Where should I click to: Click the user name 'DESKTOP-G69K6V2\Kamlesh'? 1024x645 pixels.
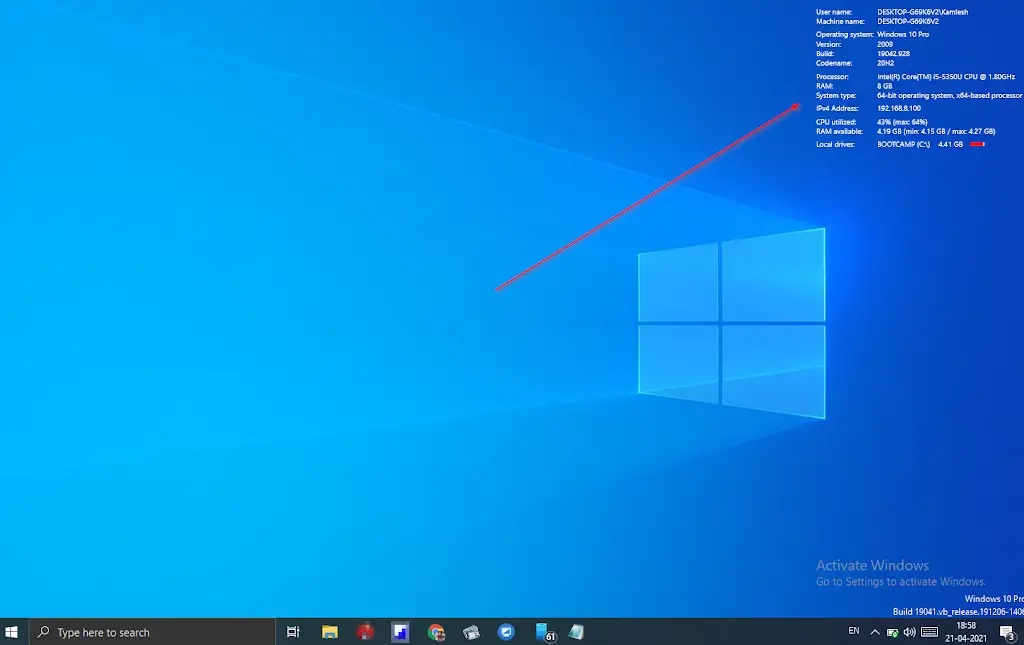[x=923, y=12]
